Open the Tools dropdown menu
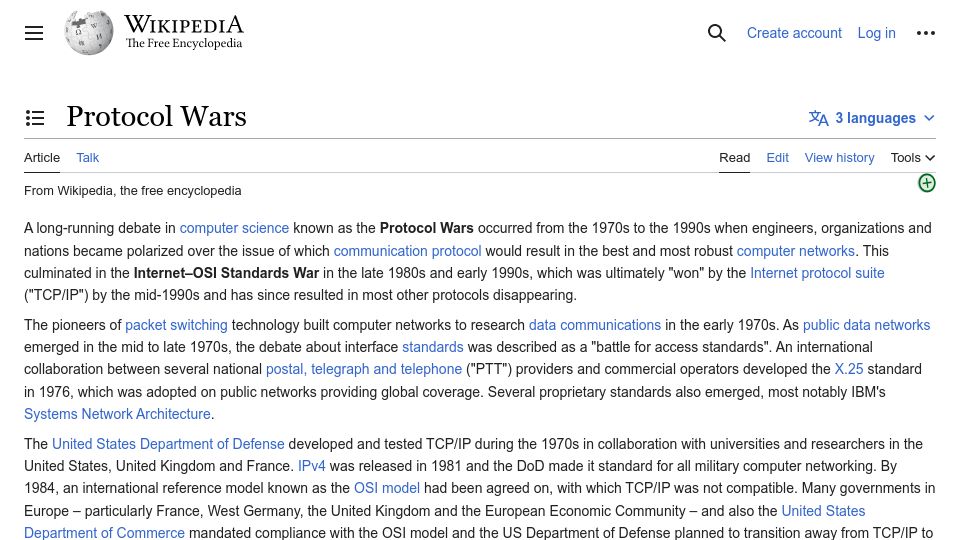Image resolution: width=960 pixels, height=540 pixels. click(912, 157)
